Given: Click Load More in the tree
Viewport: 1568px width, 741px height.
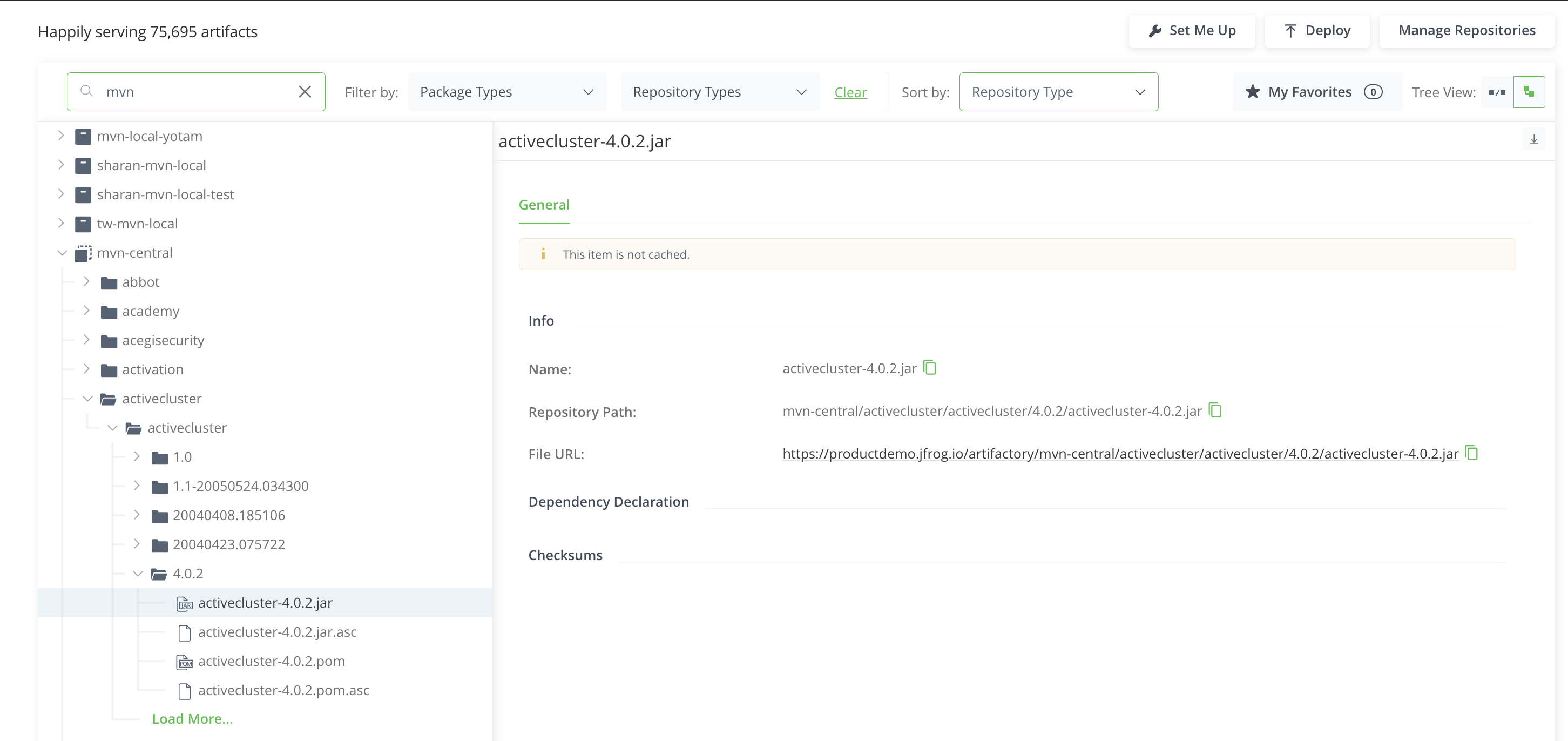Looking at the screenshot, I should click(x=192, y=718).
